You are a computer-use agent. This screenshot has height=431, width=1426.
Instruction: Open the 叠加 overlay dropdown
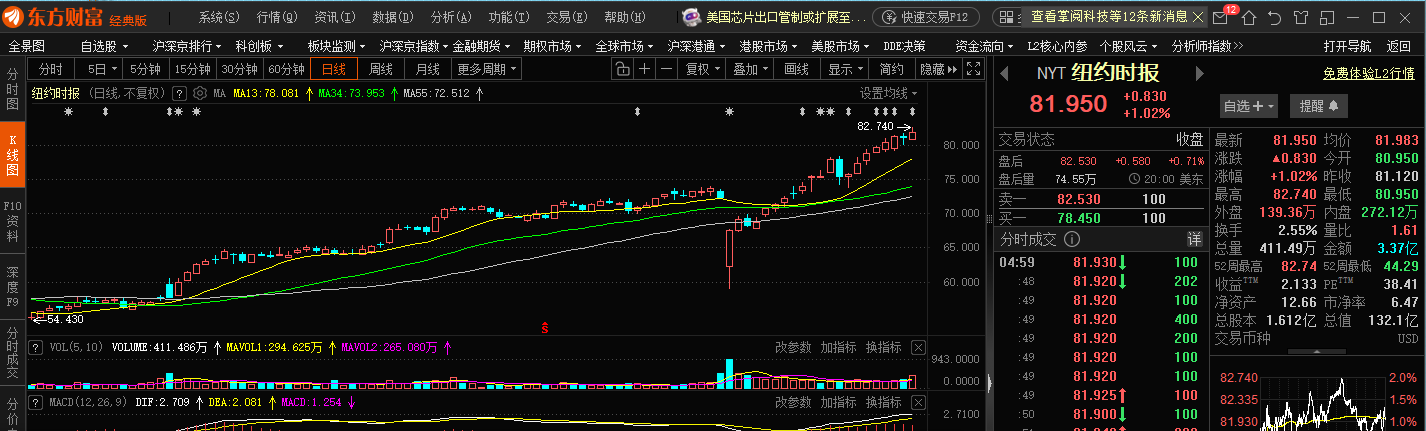point(750,69)
